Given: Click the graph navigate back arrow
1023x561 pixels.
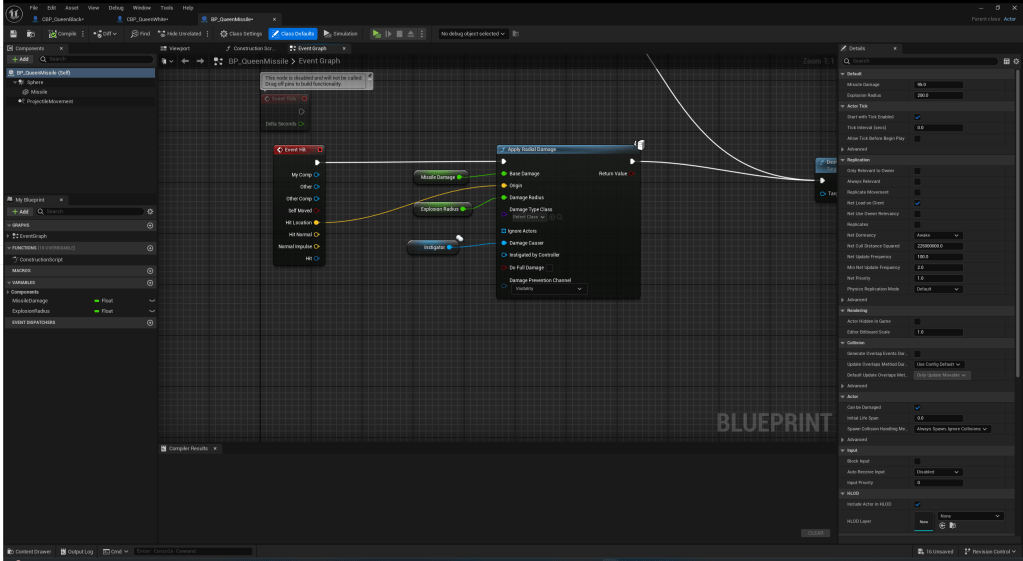Looking at the screenshot, I should [x=185, y=61].
